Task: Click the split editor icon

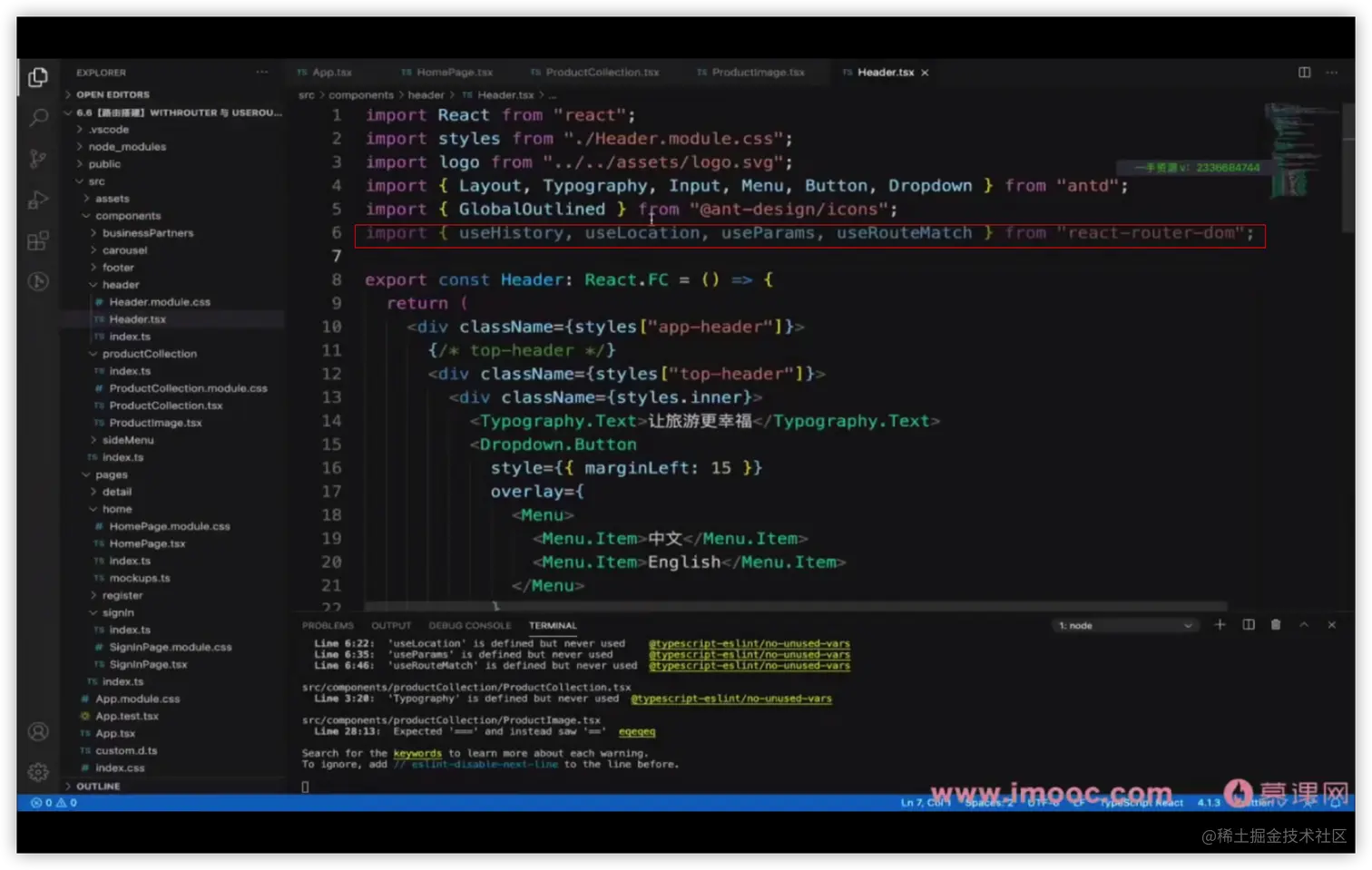Action: (x=1304, y=72)
